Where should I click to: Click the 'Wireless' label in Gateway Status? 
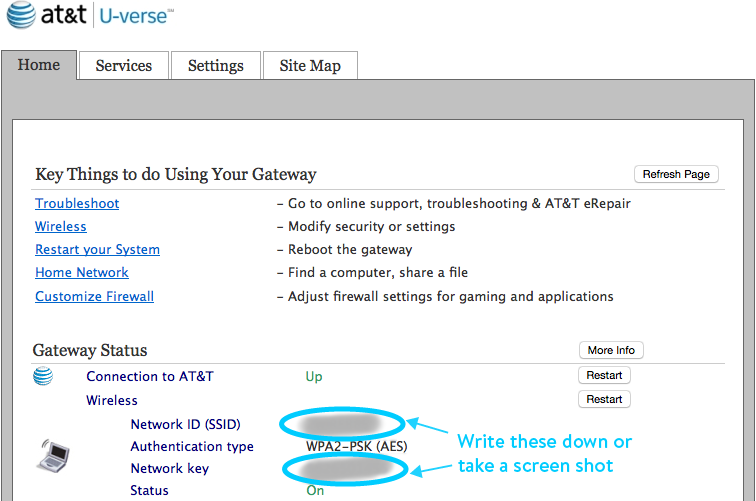112,400
